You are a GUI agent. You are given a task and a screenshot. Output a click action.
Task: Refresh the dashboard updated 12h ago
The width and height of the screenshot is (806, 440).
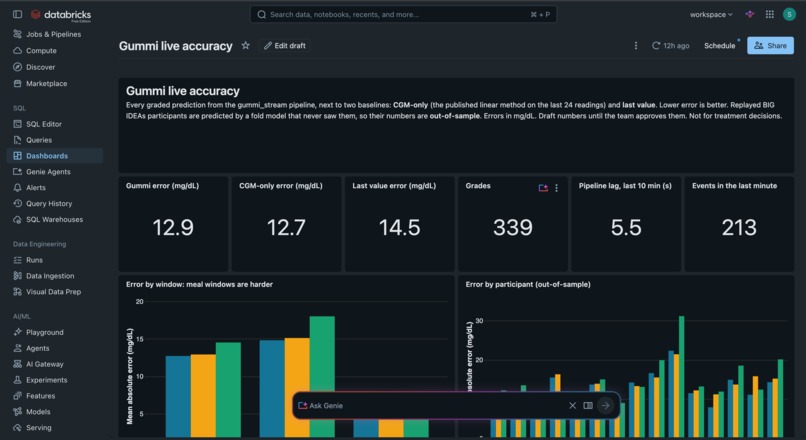point(671,46)
